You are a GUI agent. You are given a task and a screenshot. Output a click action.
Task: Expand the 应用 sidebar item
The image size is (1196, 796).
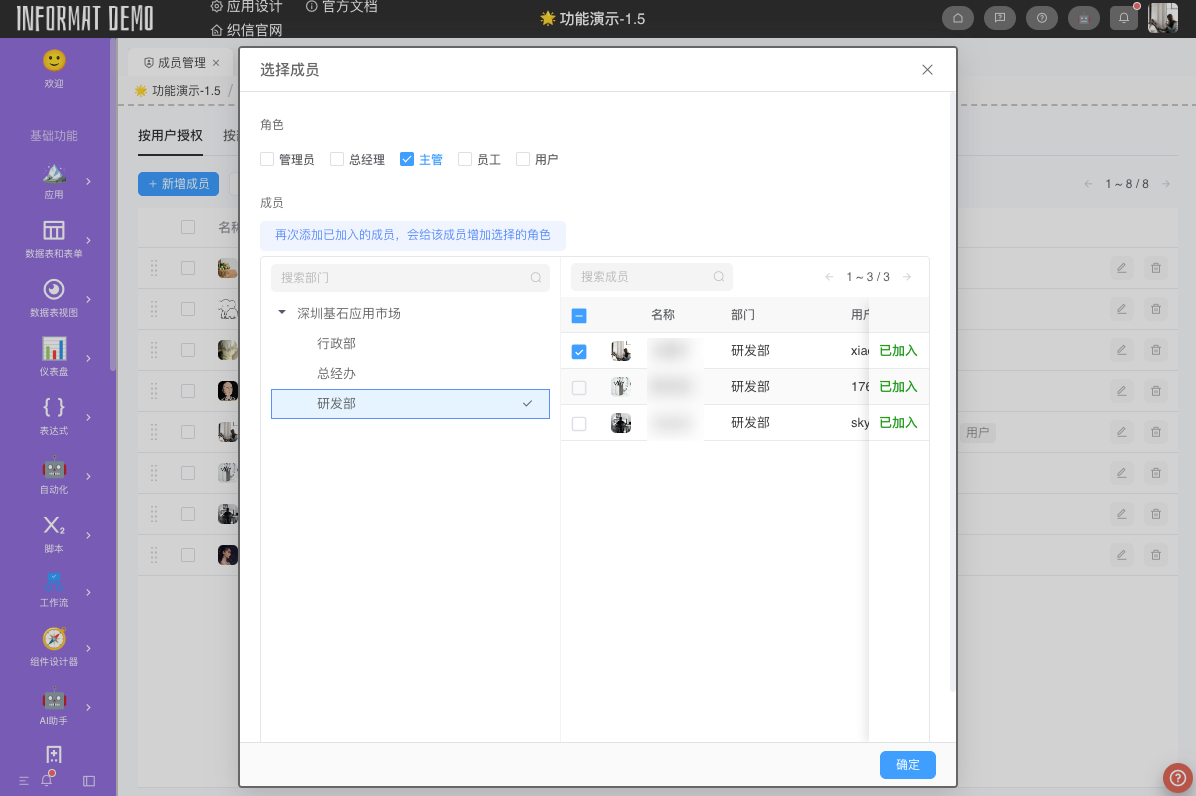click(x=54, y=180)
